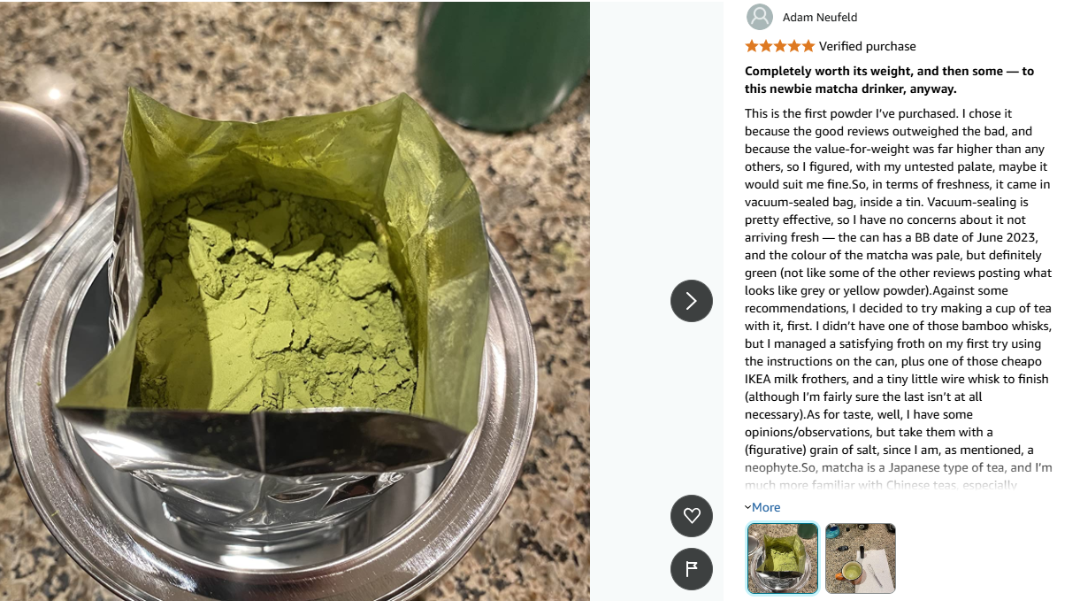The image size is (1080, 616).
Task: Click the first orange rating star
Action: pyautogui.click(x=751, y=46)
